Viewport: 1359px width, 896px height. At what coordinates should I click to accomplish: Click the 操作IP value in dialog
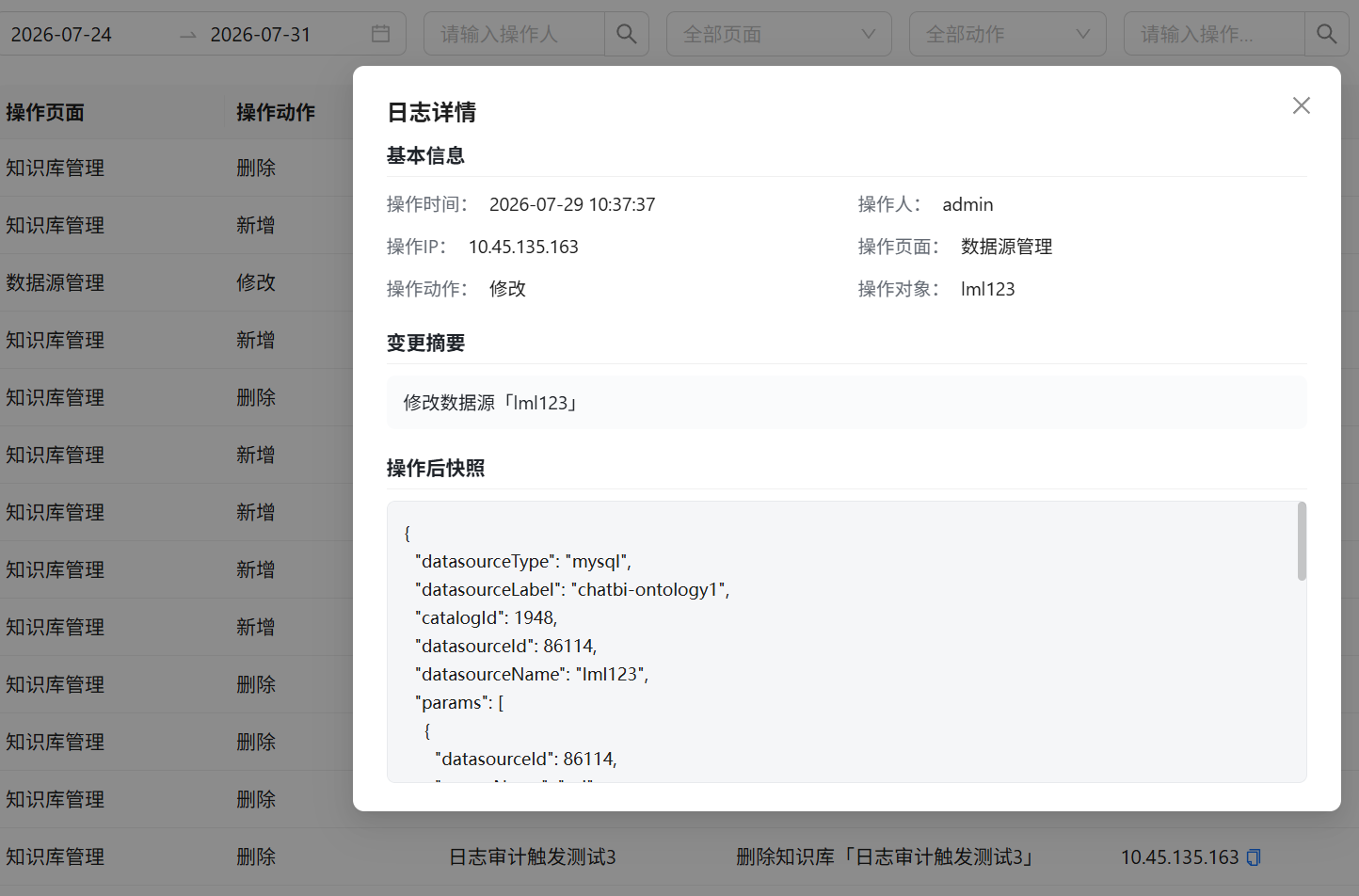click(523, 247)
